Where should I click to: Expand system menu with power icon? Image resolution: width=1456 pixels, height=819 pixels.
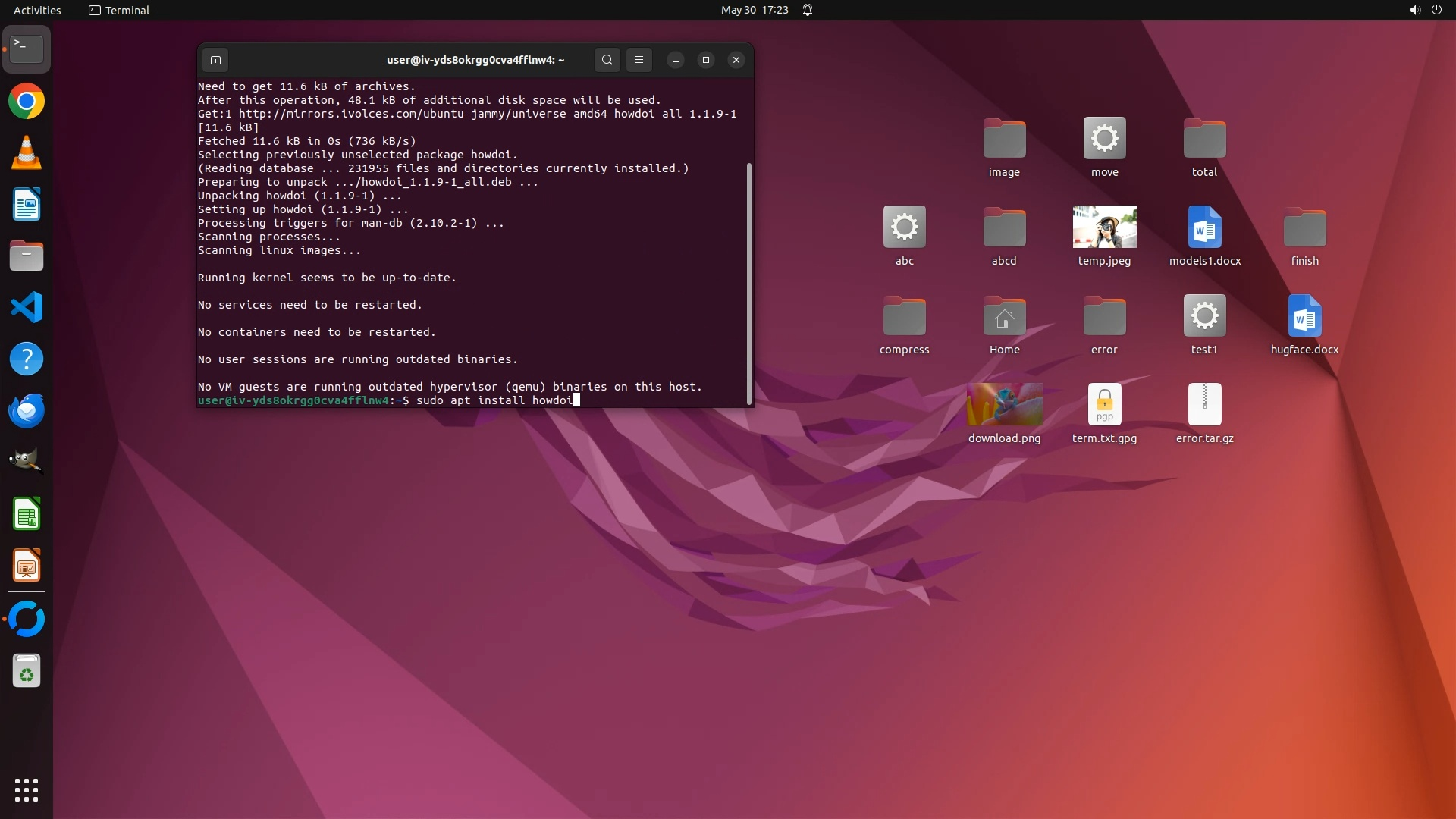point(1436,10)
